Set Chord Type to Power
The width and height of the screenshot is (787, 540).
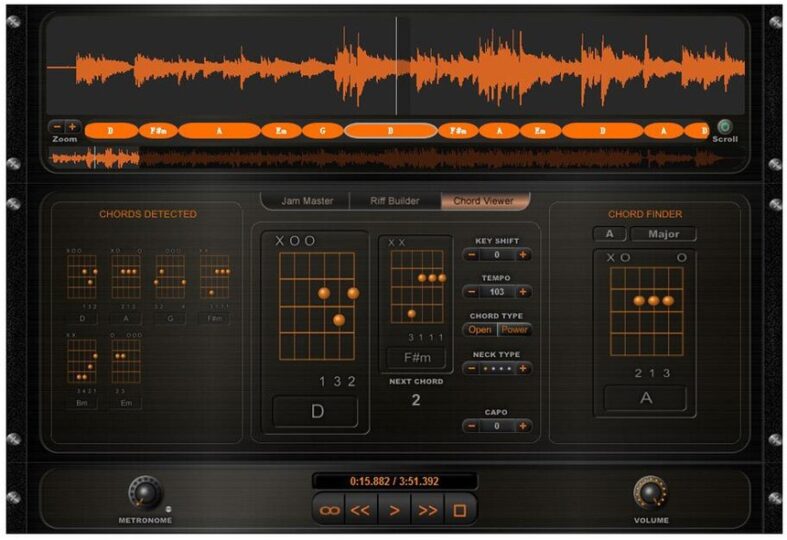[x=514, y=330]
